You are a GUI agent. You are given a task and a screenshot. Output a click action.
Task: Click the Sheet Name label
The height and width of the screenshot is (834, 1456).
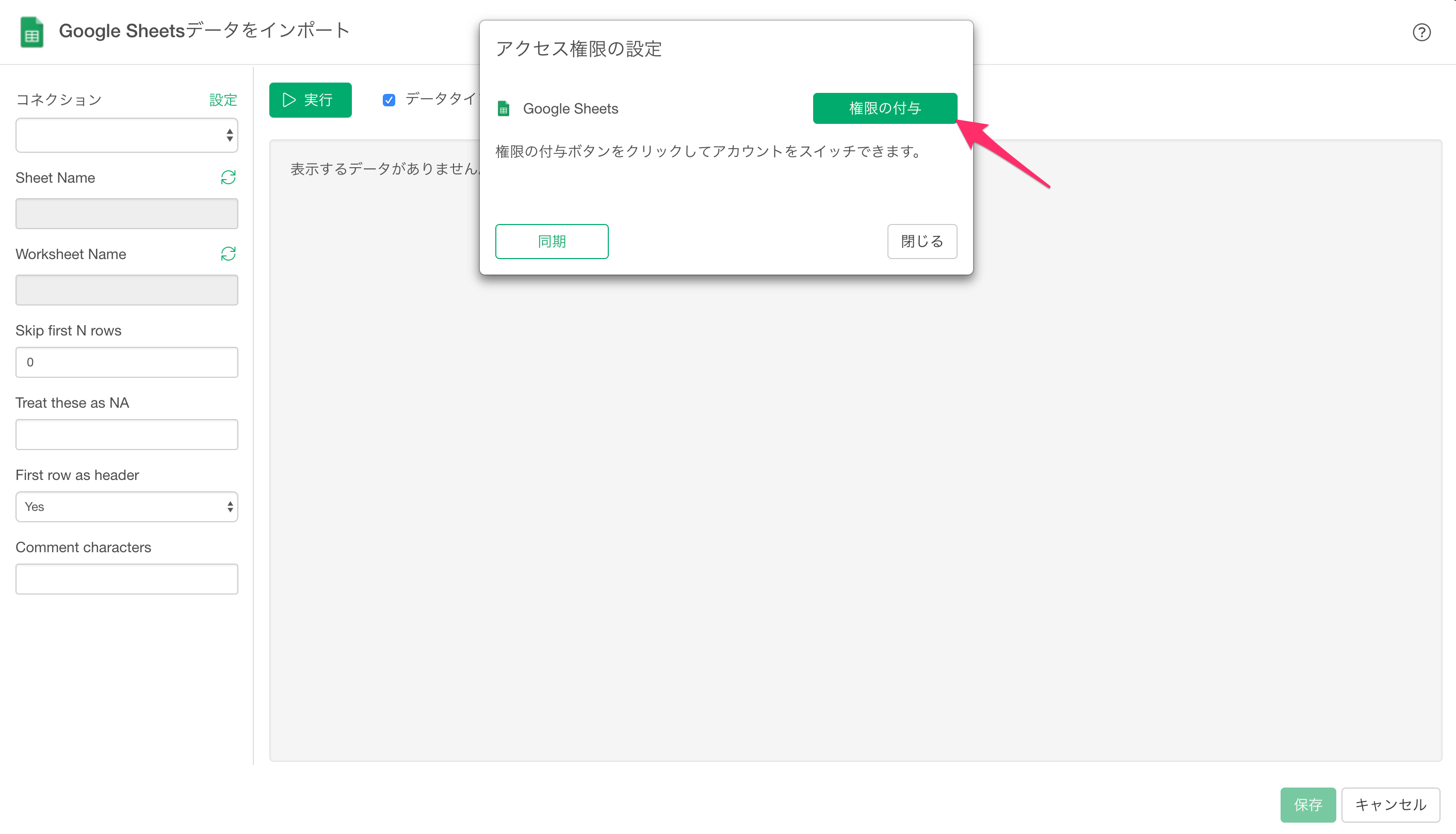[55, 178]
